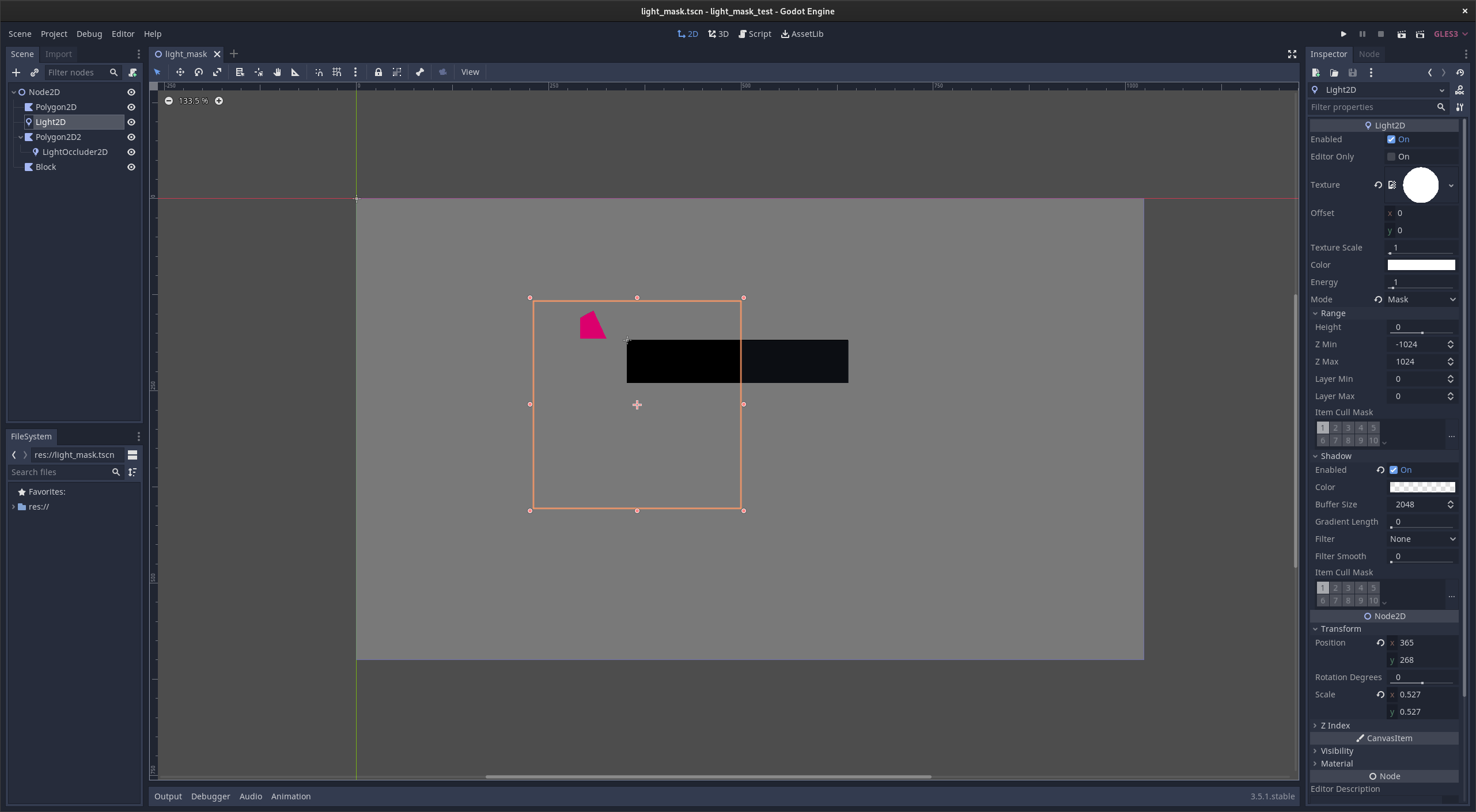Open shadow Filter dropdown
The image size is (1476, 812).
click(1421, 539)
